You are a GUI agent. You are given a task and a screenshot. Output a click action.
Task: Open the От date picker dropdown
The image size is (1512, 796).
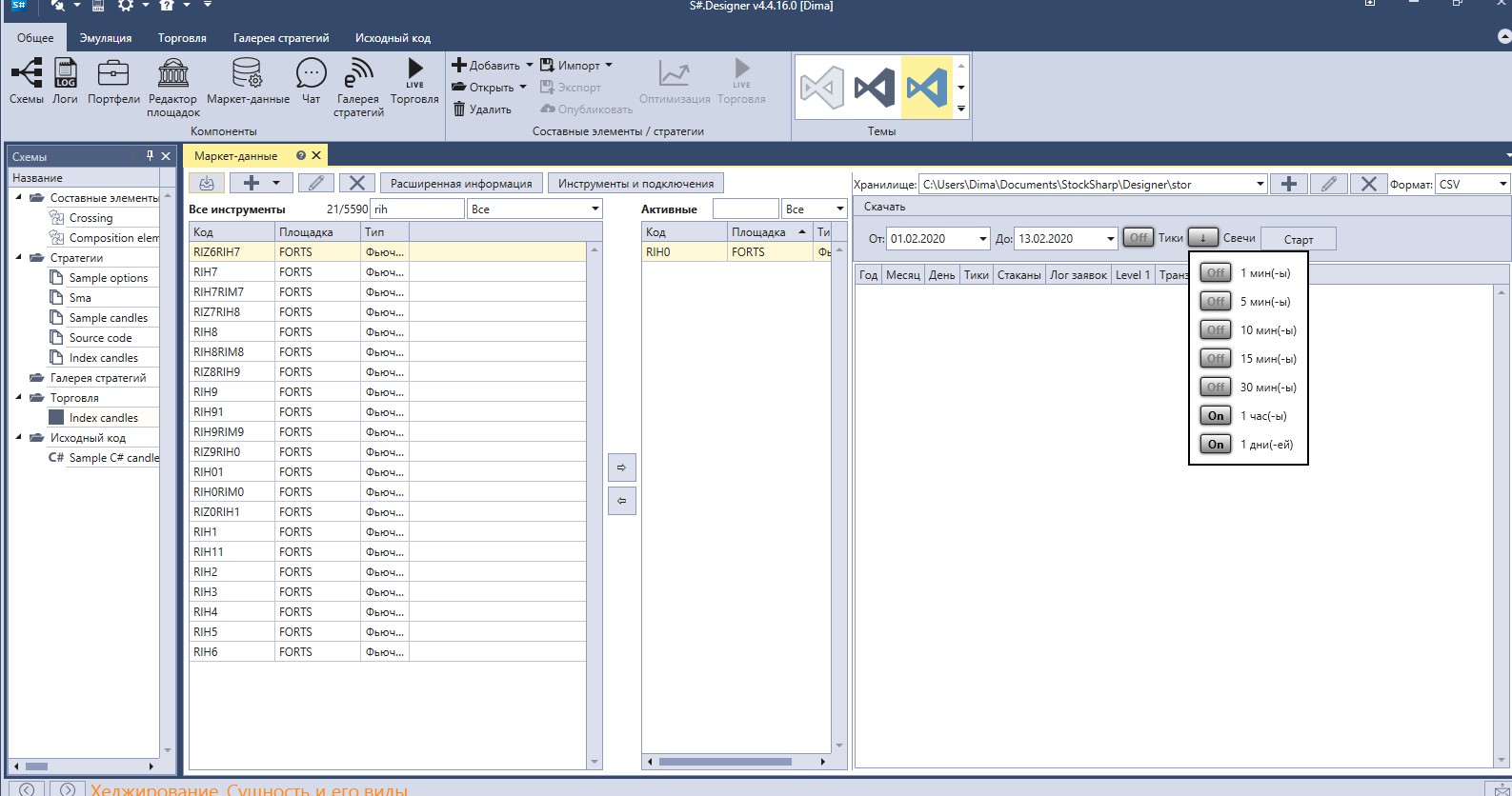click(983, 239)
